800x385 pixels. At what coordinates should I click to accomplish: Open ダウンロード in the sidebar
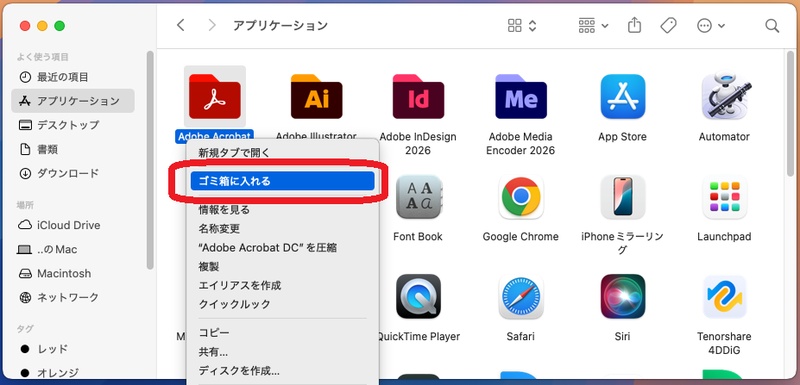pyautogui.click(x=73, y=173)
